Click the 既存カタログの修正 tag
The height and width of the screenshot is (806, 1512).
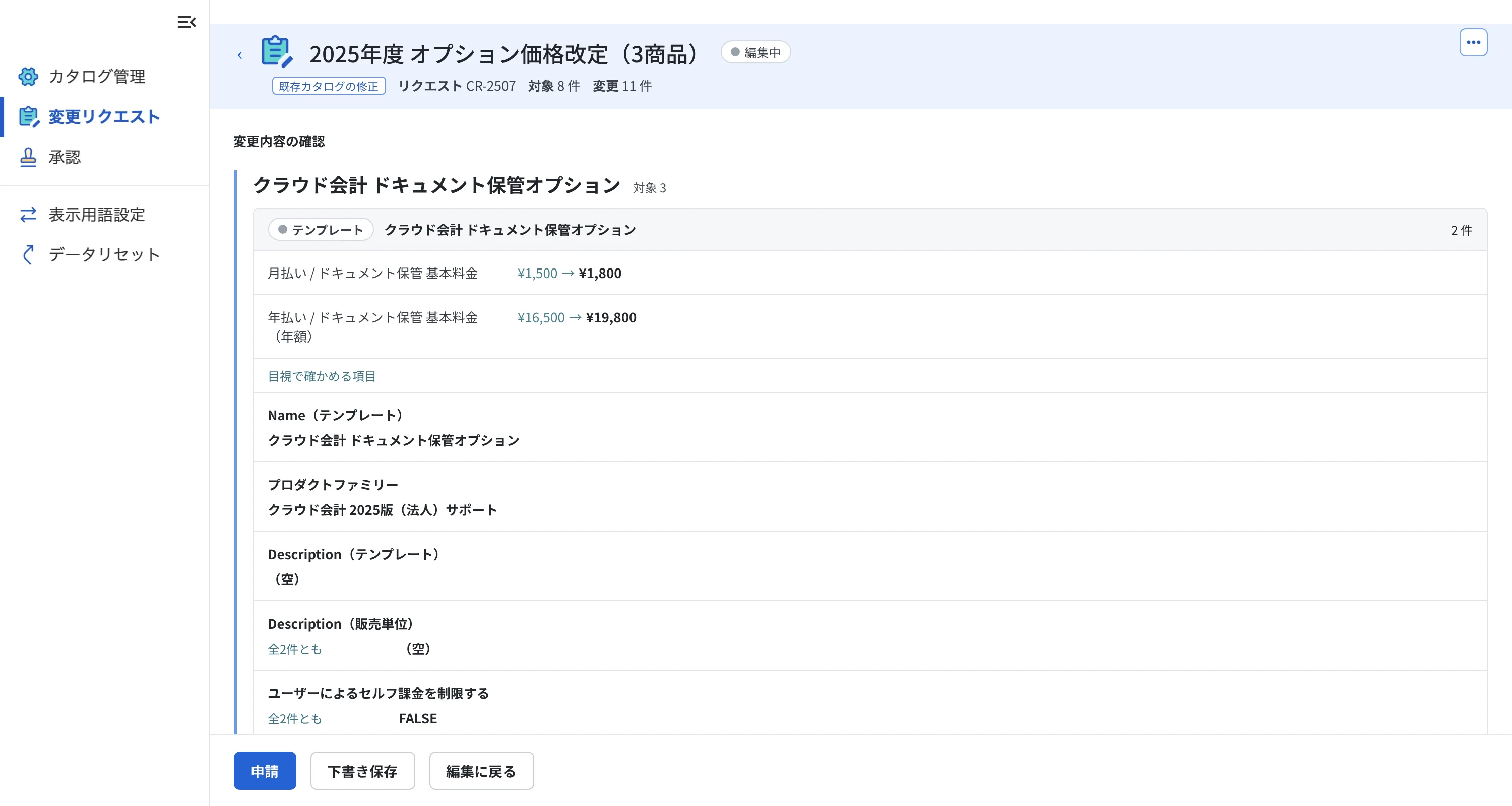pyautogui.click(x=329, y=86)
